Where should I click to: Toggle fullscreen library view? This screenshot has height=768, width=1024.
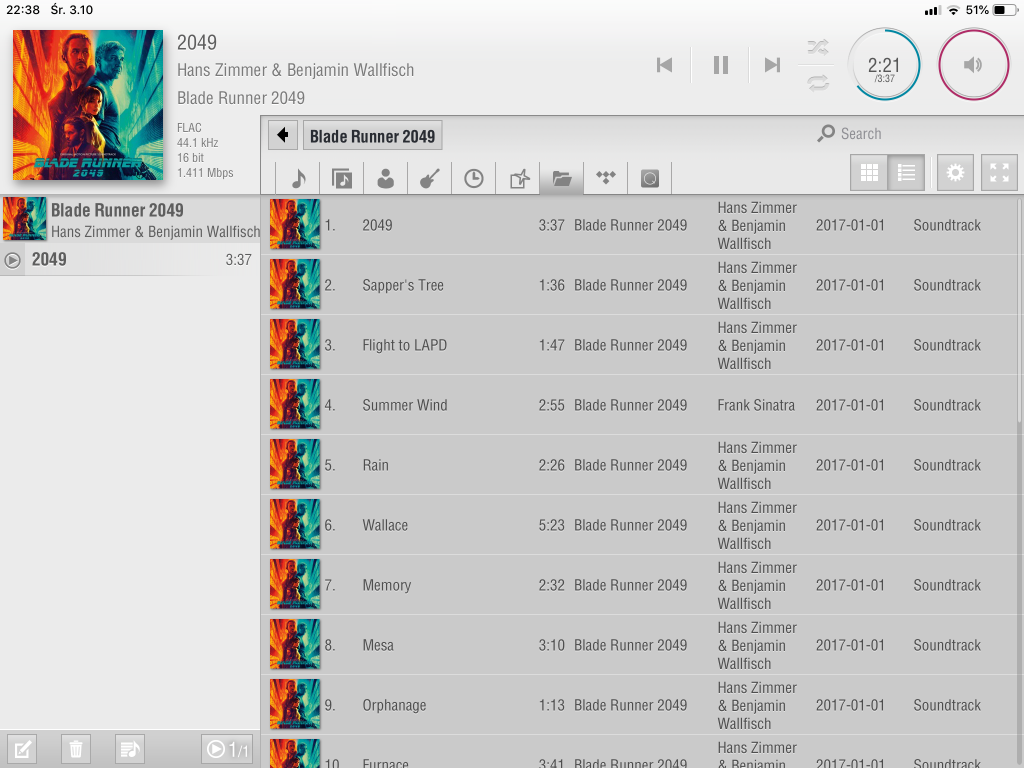point(999,172)
